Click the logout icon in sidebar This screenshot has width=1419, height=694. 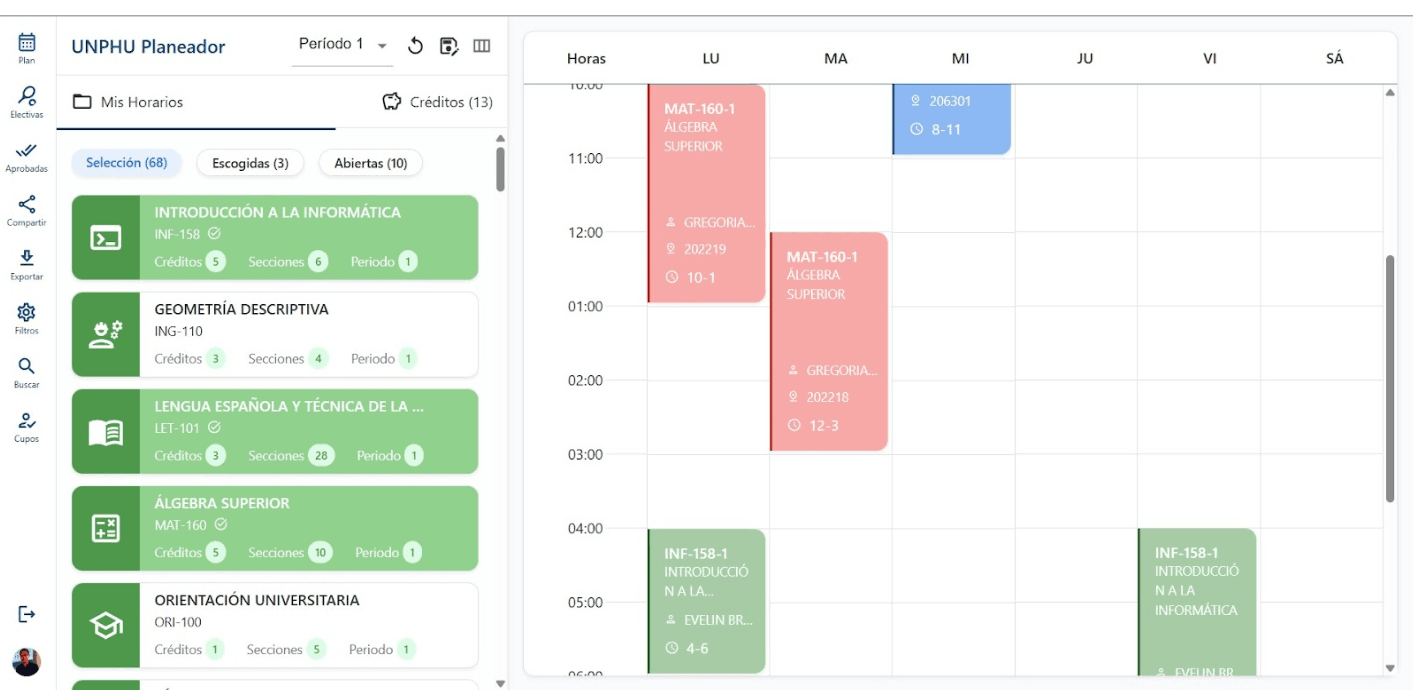(x=27, y=614)
